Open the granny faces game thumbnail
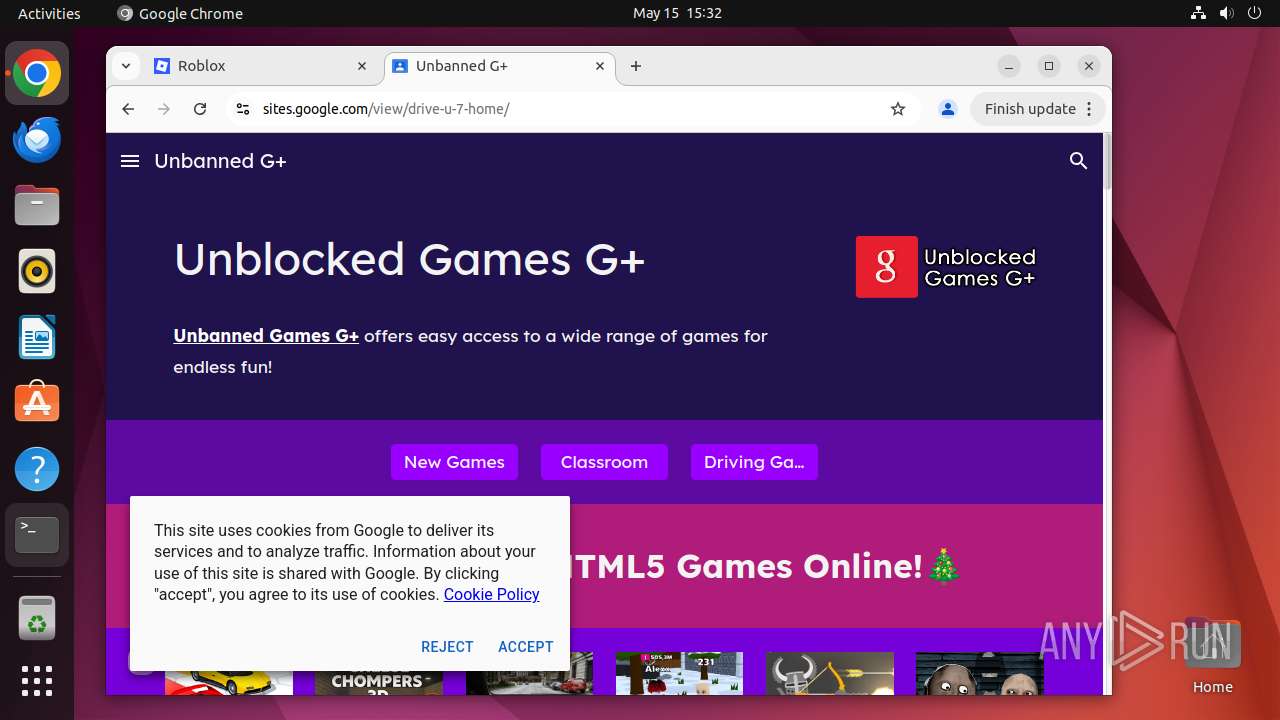Image resolution: width=1280 pixels, height=720 pixels. (979, 673)
